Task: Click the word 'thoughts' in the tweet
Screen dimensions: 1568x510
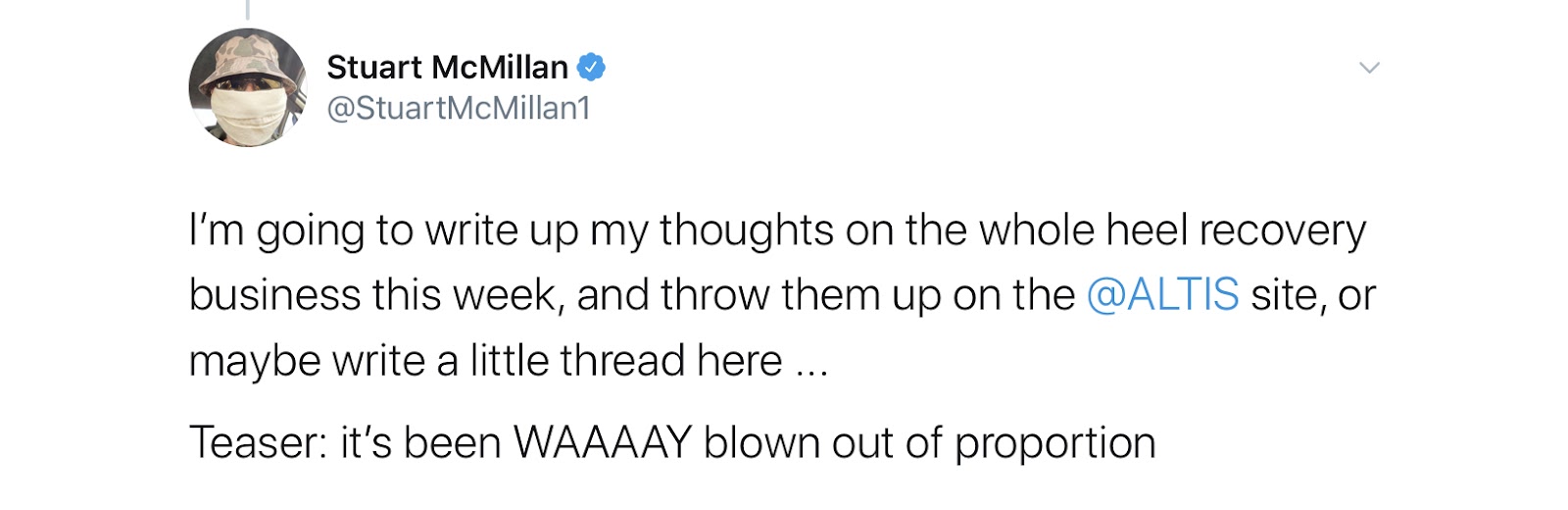Action: point(747,230)
